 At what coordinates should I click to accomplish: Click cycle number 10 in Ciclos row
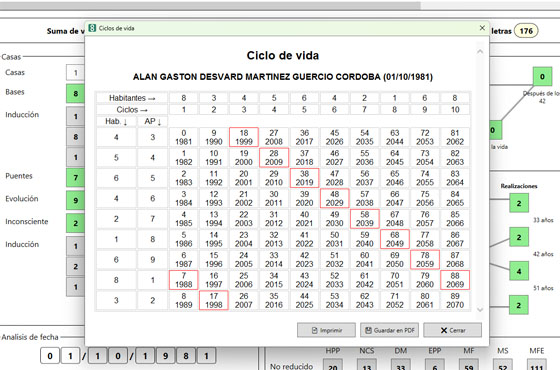[455, 110]
